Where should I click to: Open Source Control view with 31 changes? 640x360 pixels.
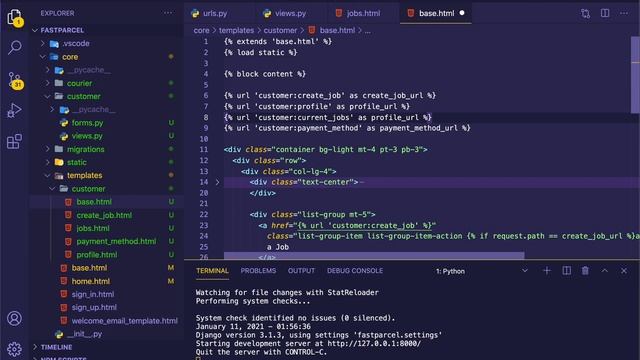point(15,80)
